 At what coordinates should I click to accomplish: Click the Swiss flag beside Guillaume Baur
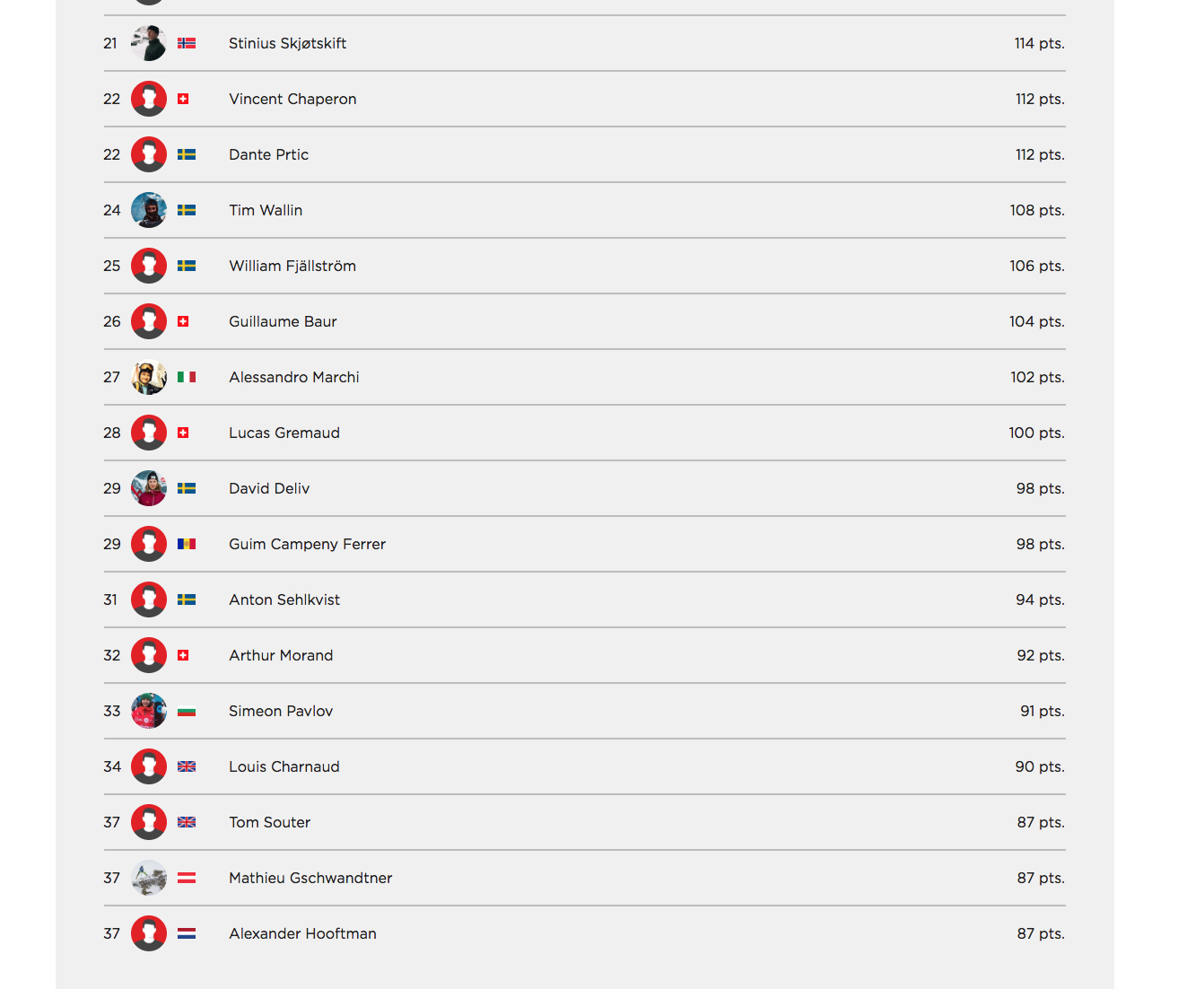pyautogui.click(x=183, y=321)
